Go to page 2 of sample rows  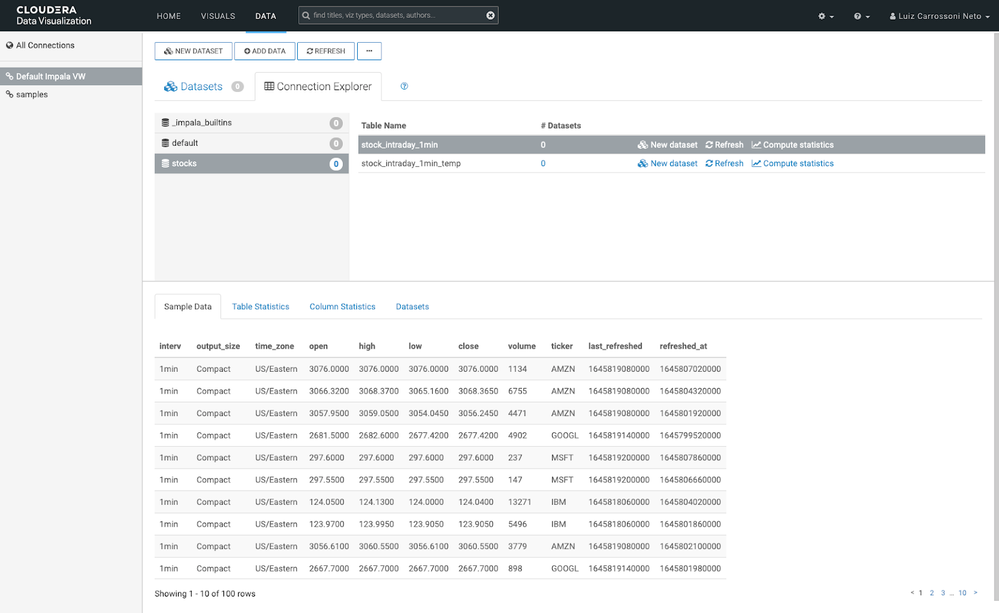931,593
